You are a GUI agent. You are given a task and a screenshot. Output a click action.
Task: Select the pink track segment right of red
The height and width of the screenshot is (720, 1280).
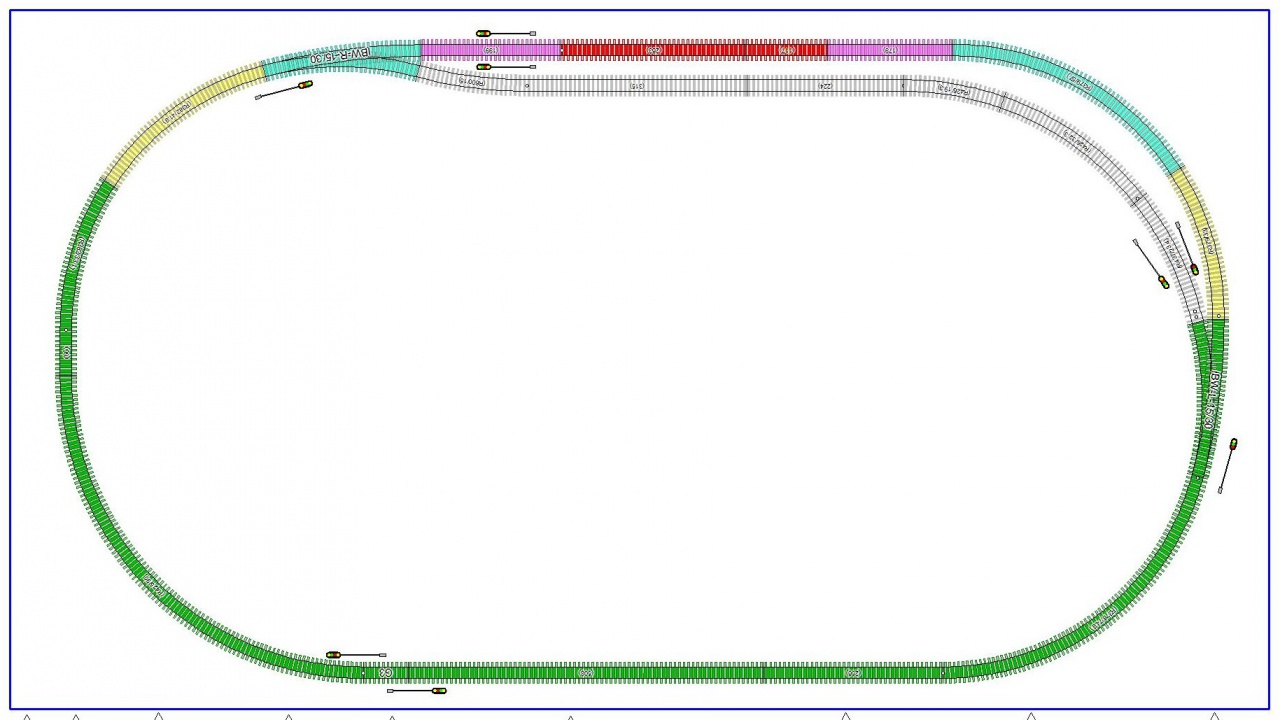(890, 49)
